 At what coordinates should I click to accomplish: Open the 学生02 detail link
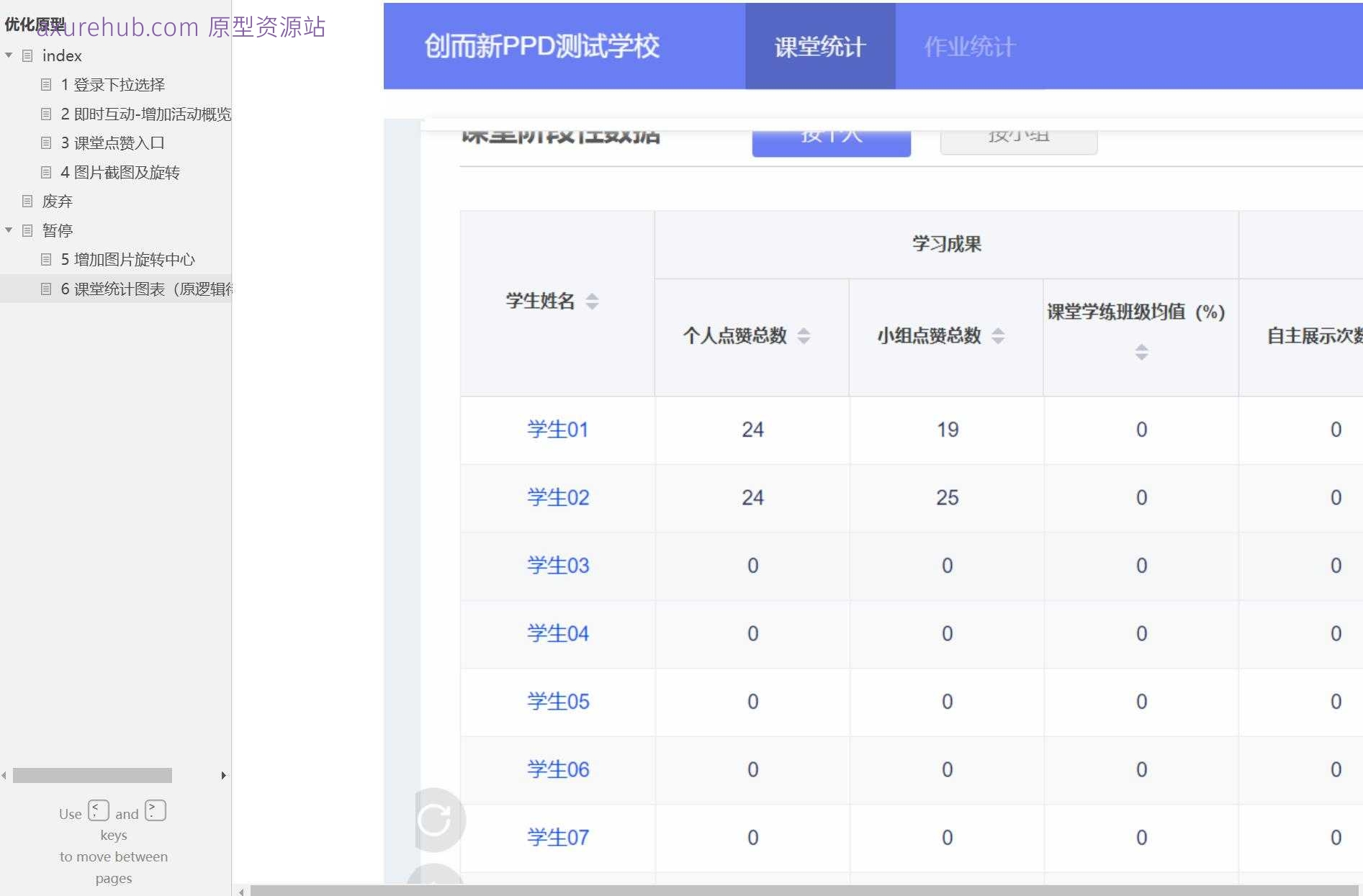coord(557,497)
